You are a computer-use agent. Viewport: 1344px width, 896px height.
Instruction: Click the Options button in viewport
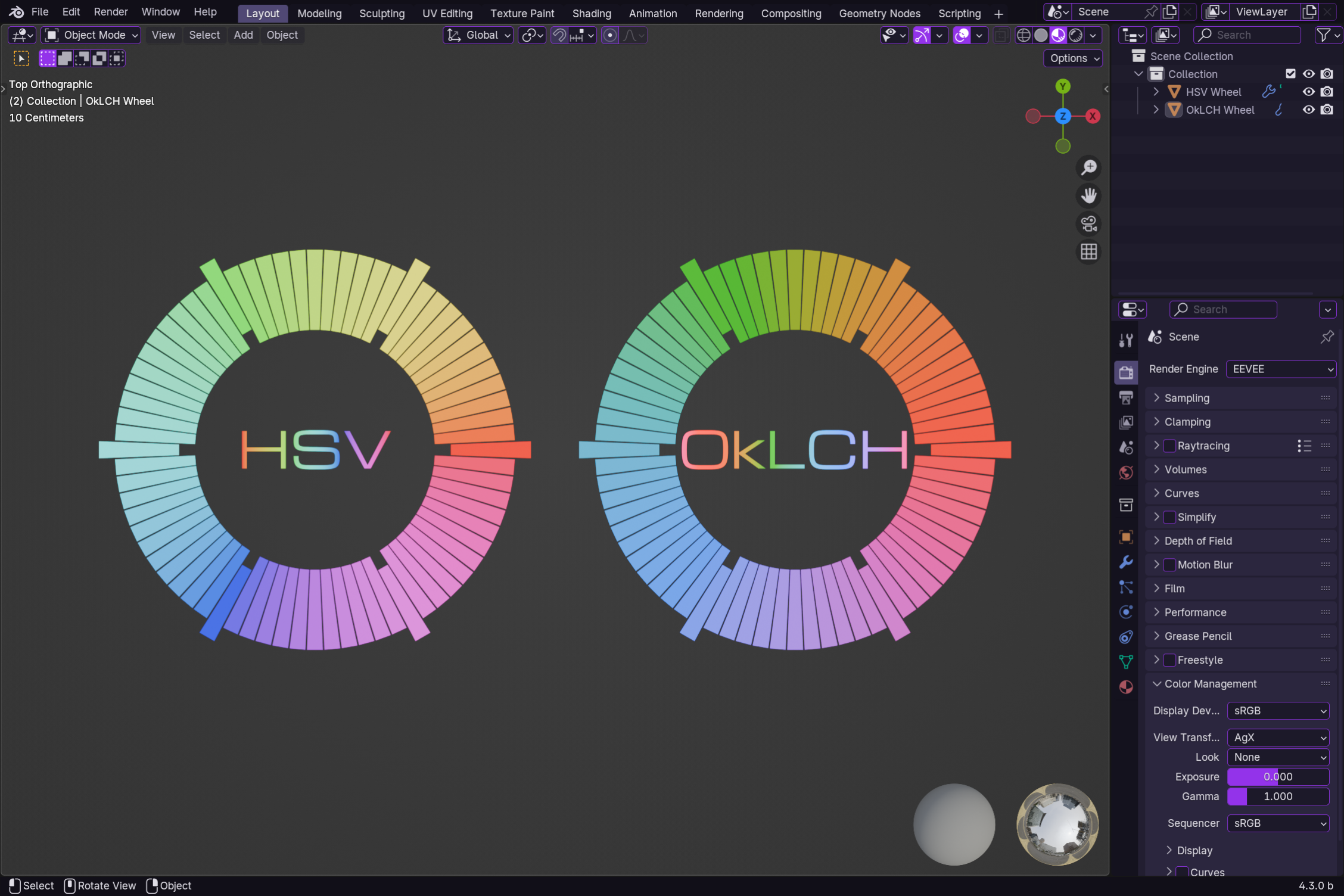1073,58
